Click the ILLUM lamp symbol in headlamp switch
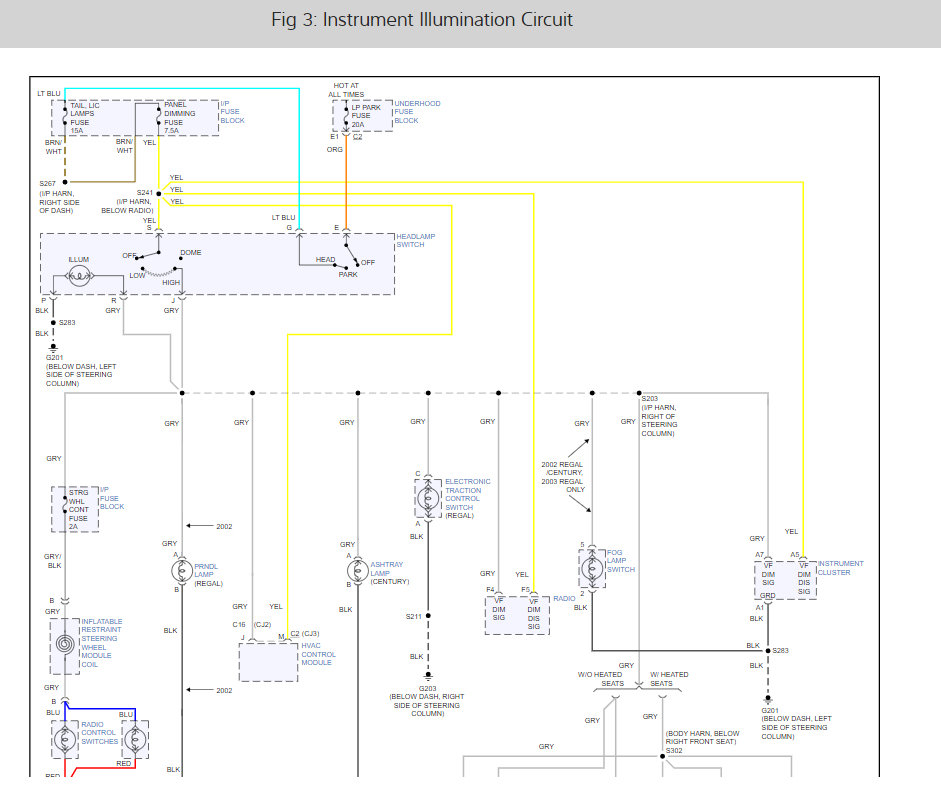 point(79,276)
